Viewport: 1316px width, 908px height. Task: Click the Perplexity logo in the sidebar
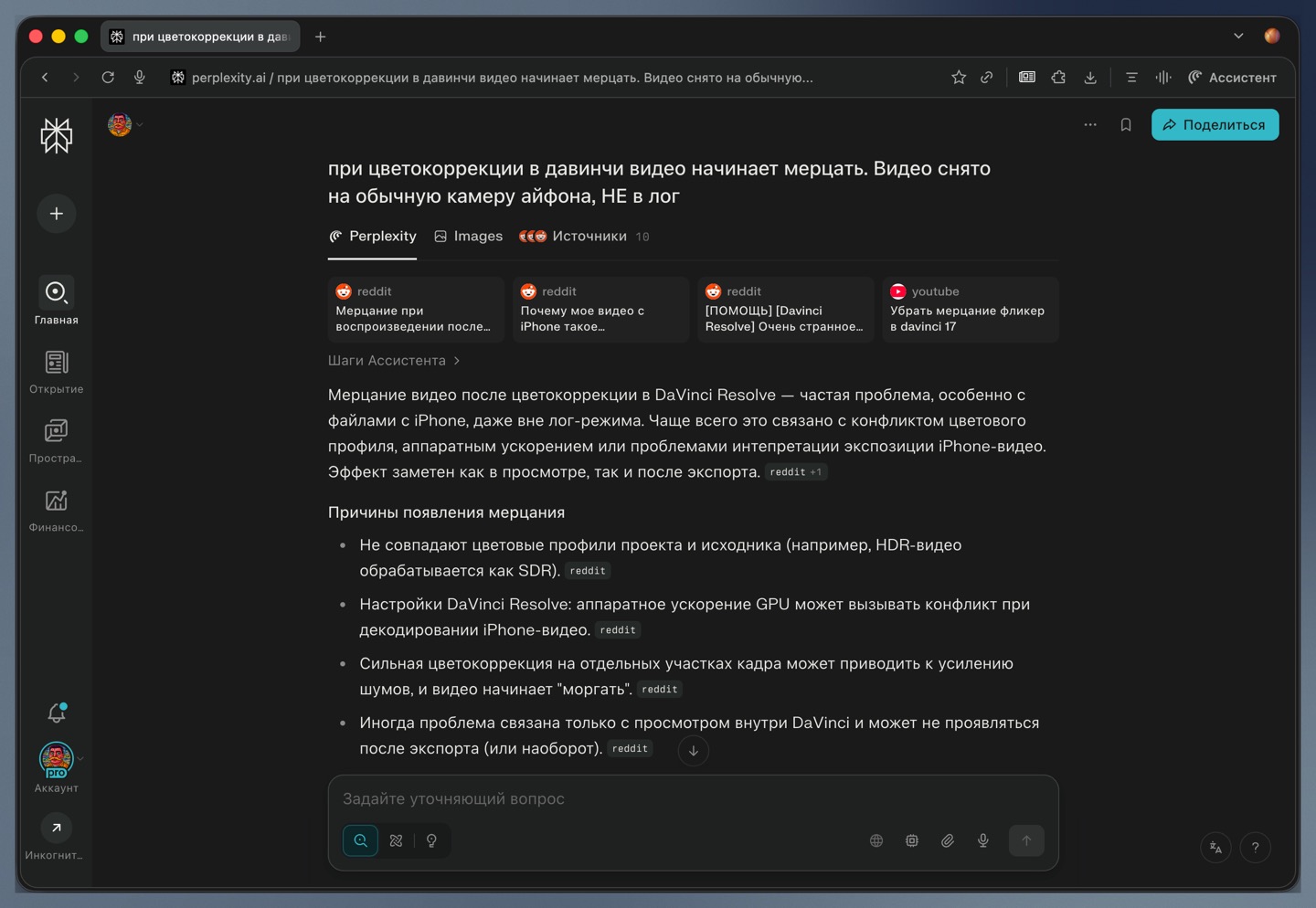[x=57, y=135]
